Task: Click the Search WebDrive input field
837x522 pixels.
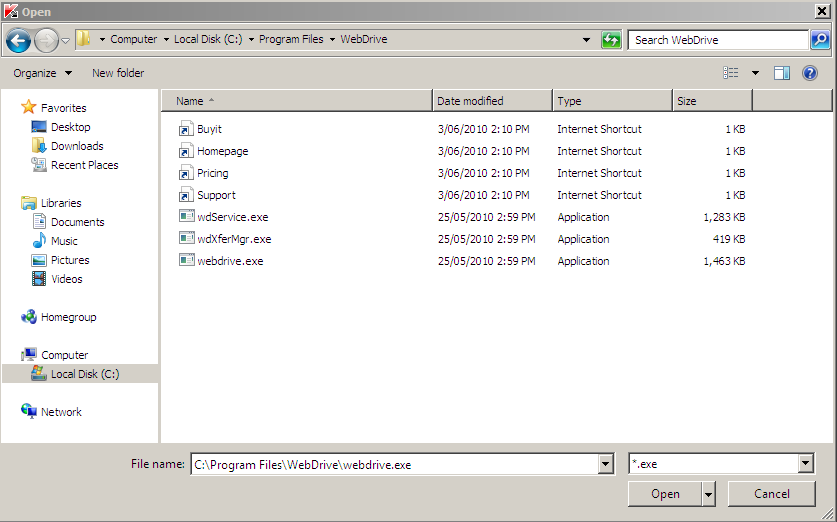Action: tap(717, 40)
